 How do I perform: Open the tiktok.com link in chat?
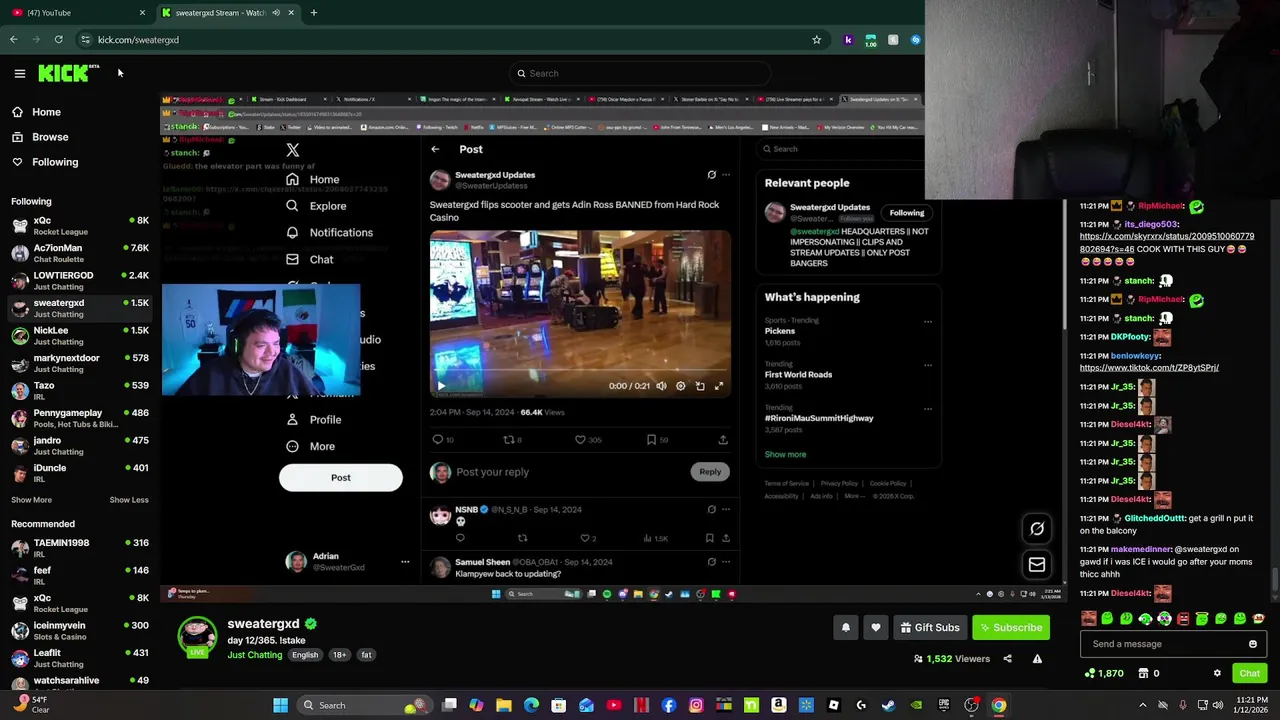tap(1149, 367)
